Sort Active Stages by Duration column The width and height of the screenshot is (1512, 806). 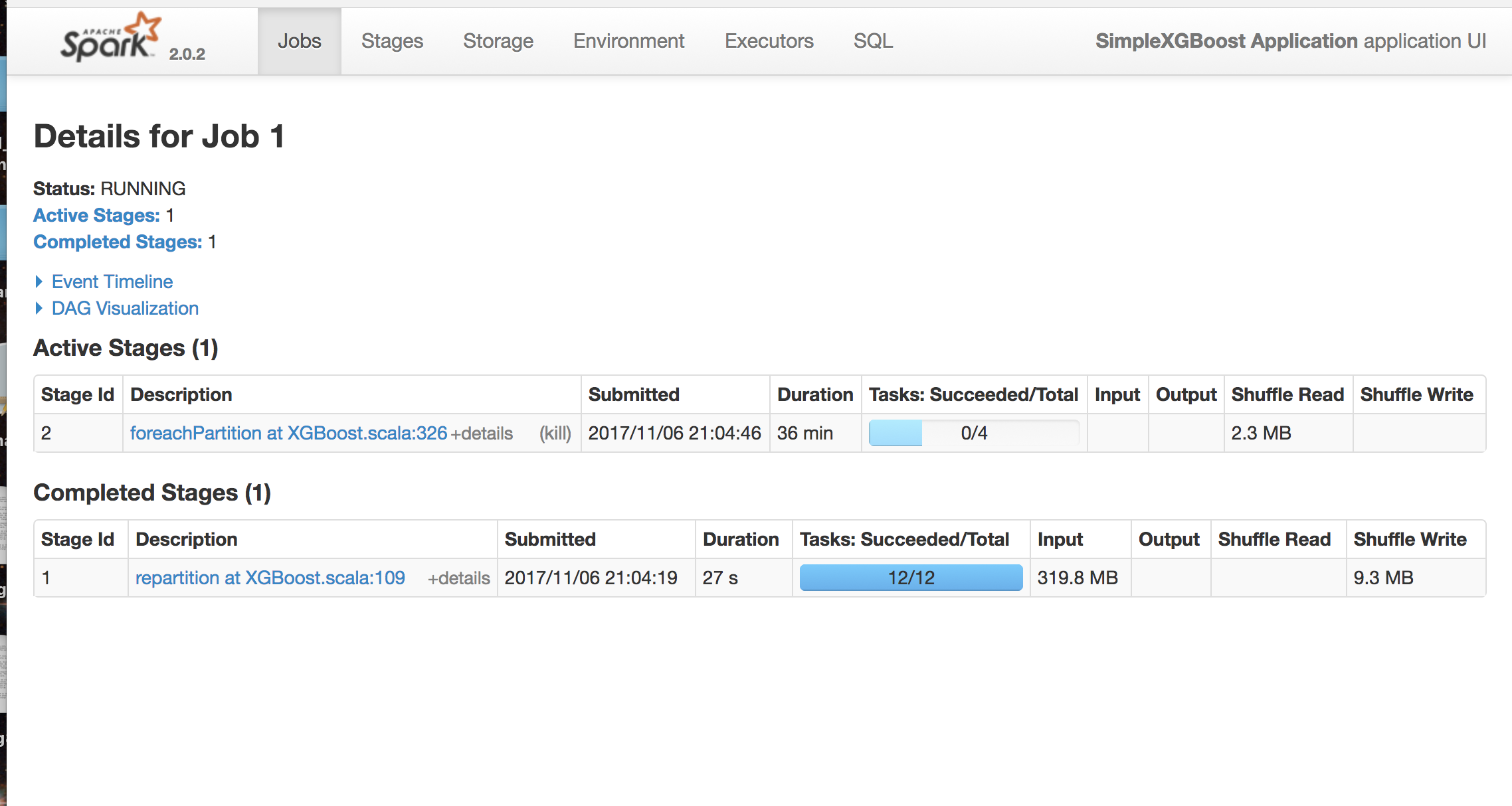pyautogui.click(x=816, y=394)
